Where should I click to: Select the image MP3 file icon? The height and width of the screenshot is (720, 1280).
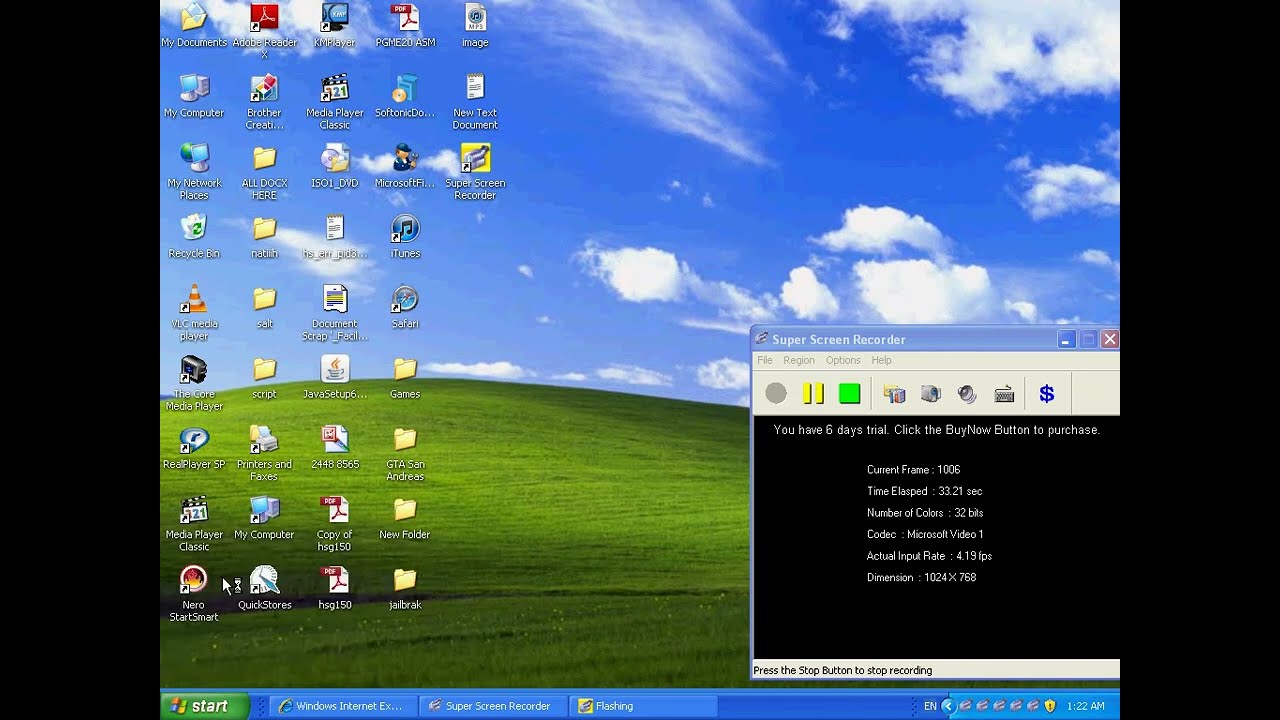point(475,26)
